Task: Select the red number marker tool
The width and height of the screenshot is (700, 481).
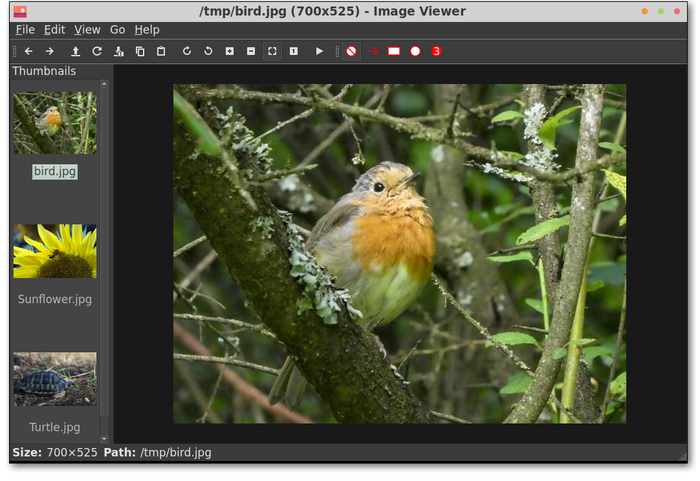Action: (x=436, y=51)
